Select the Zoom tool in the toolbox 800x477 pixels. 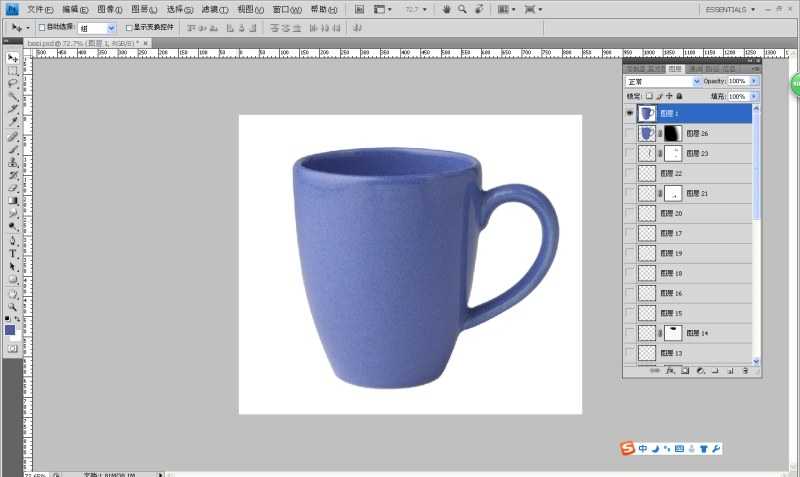coord(13,306)
